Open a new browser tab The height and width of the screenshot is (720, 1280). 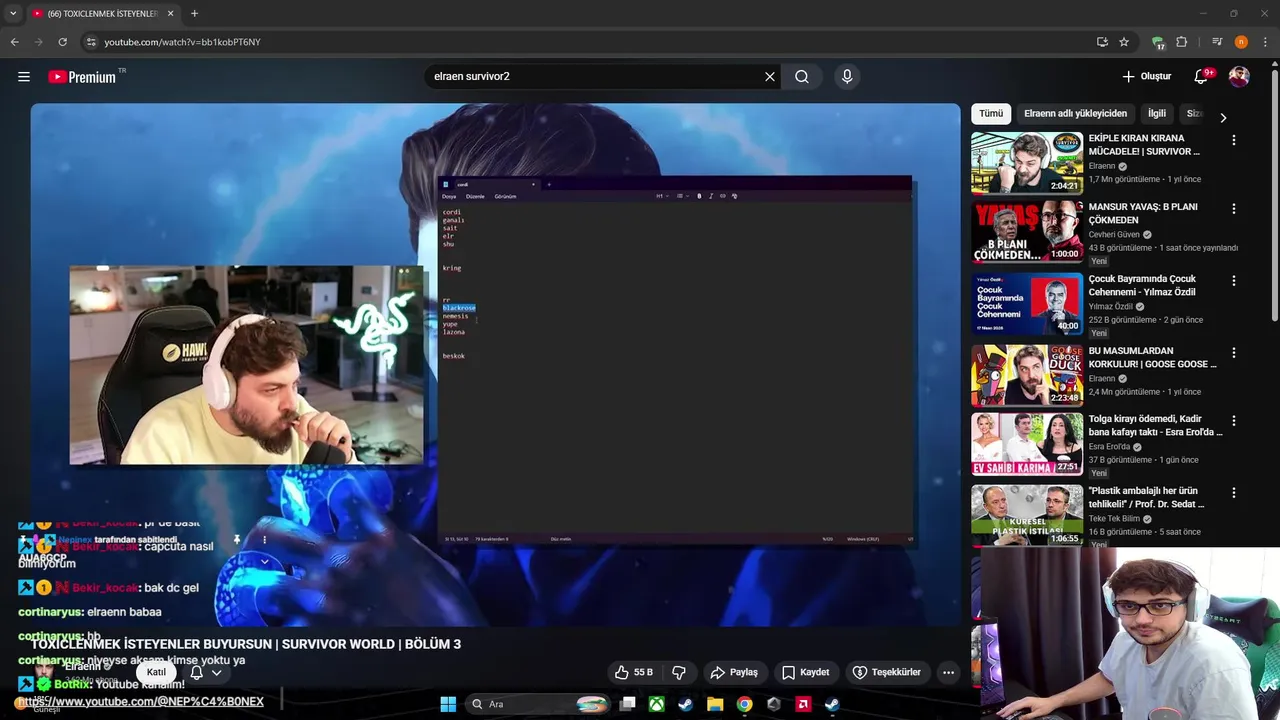[194, 13]
